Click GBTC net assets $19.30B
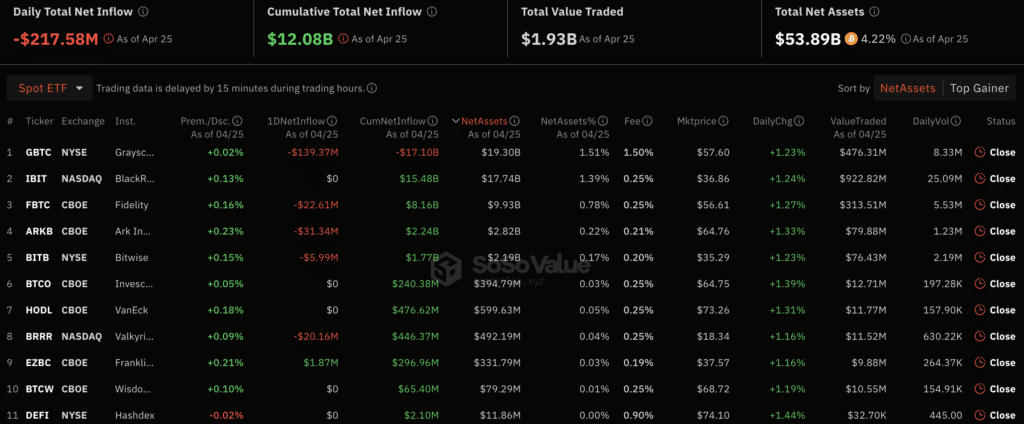The width and height of the screenshot is (1024, 424). tap(502, 152)
